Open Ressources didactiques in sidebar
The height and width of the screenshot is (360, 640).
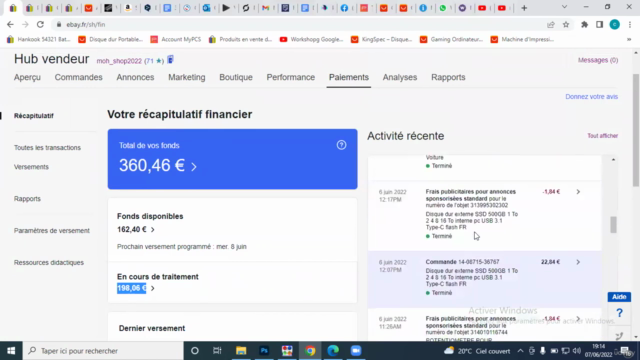pos(49,262)
